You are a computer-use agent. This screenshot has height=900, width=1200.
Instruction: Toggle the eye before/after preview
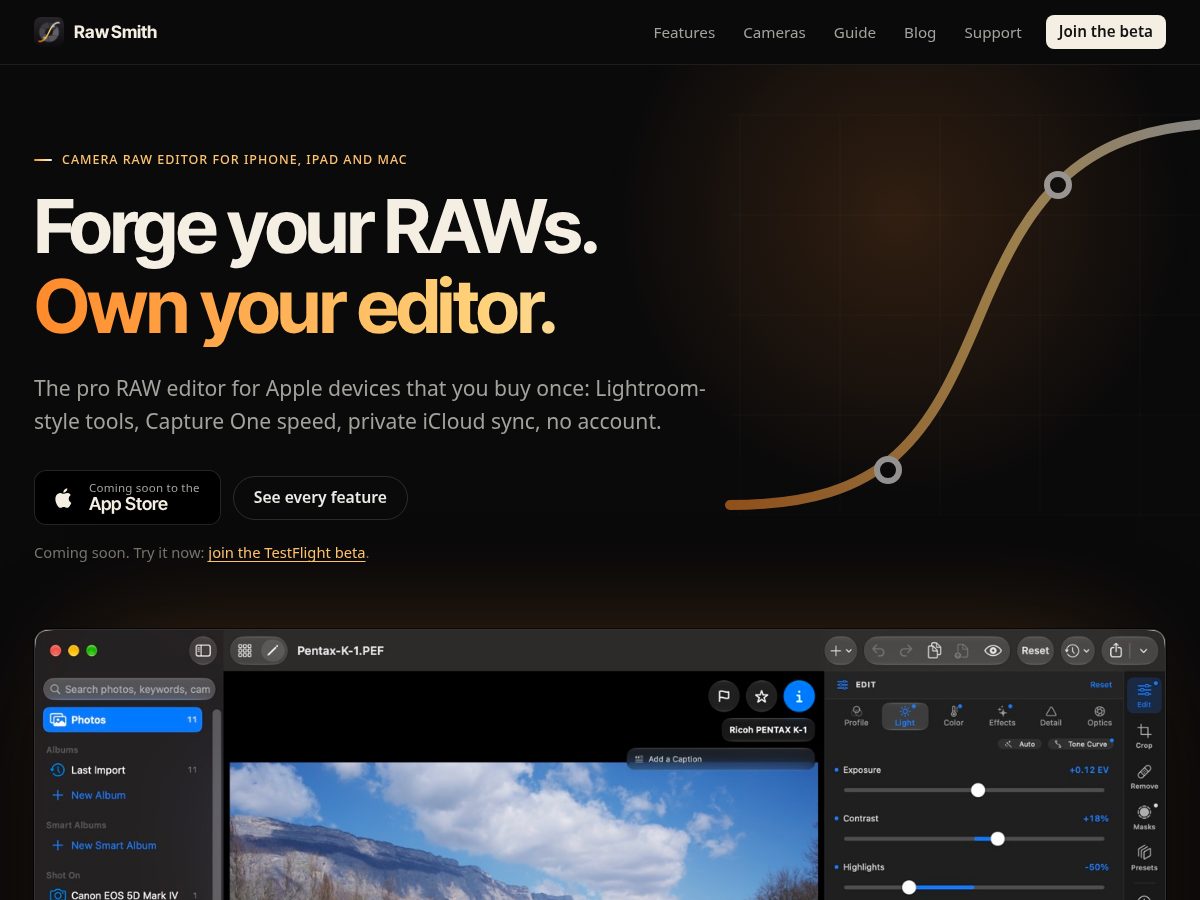993,651
